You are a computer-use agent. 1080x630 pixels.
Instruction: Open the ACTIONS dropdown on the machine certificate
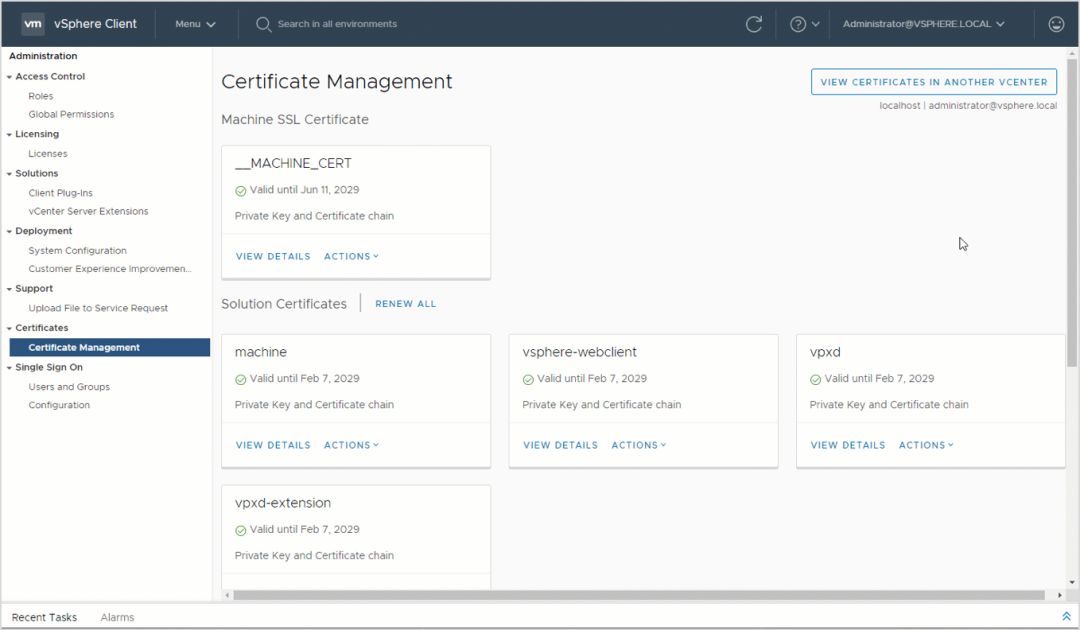(350, 445)
